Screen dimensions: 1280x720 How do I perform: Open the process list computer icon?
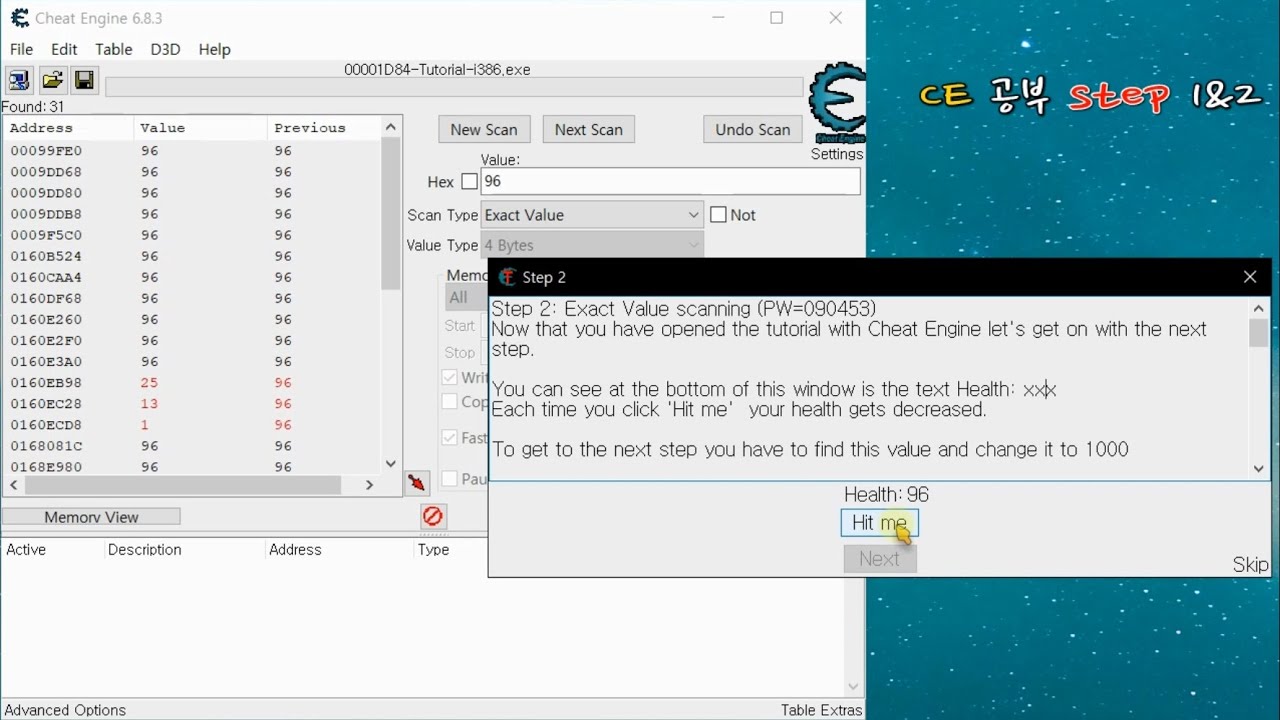point(19,80)
